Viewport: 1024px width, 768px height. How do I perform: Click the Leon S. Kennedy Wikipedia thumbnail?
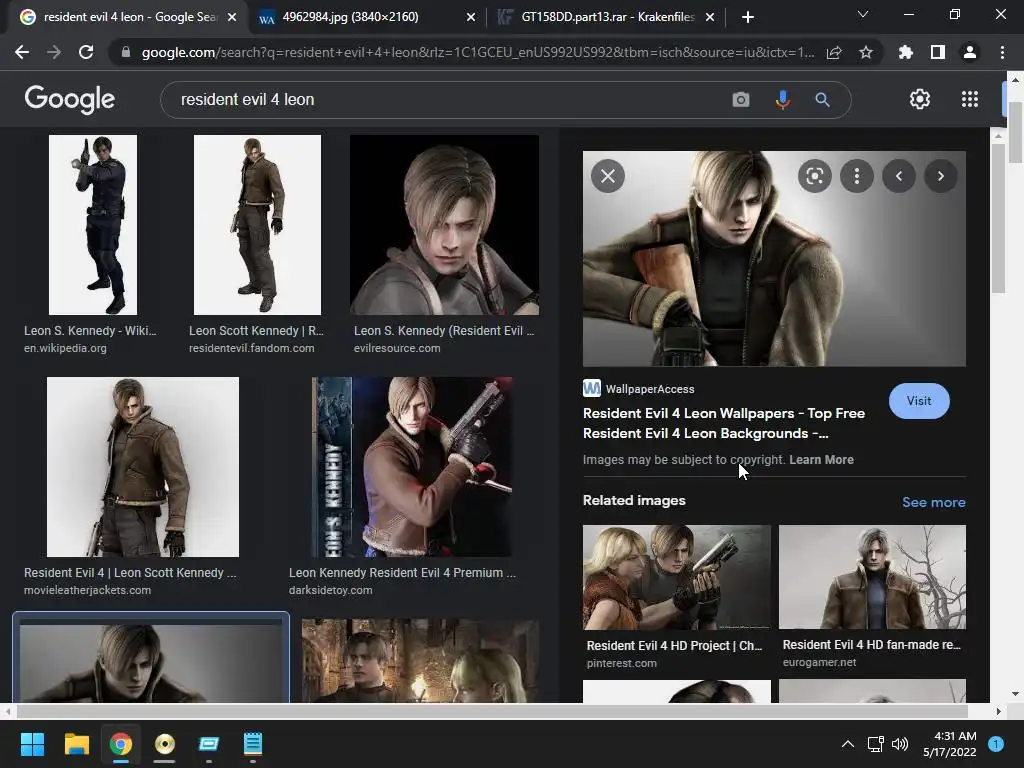tap(93, 225)
